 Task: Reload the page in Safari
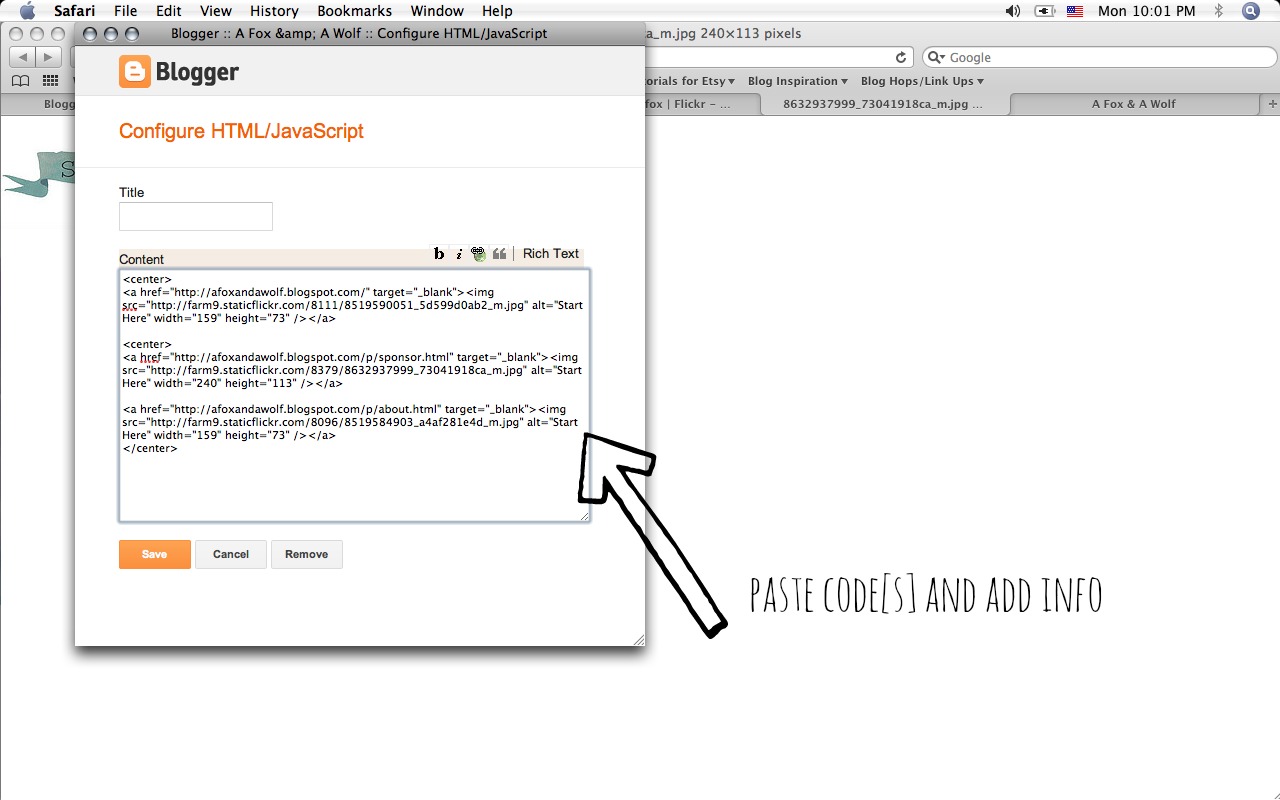(x=899, y=57)
